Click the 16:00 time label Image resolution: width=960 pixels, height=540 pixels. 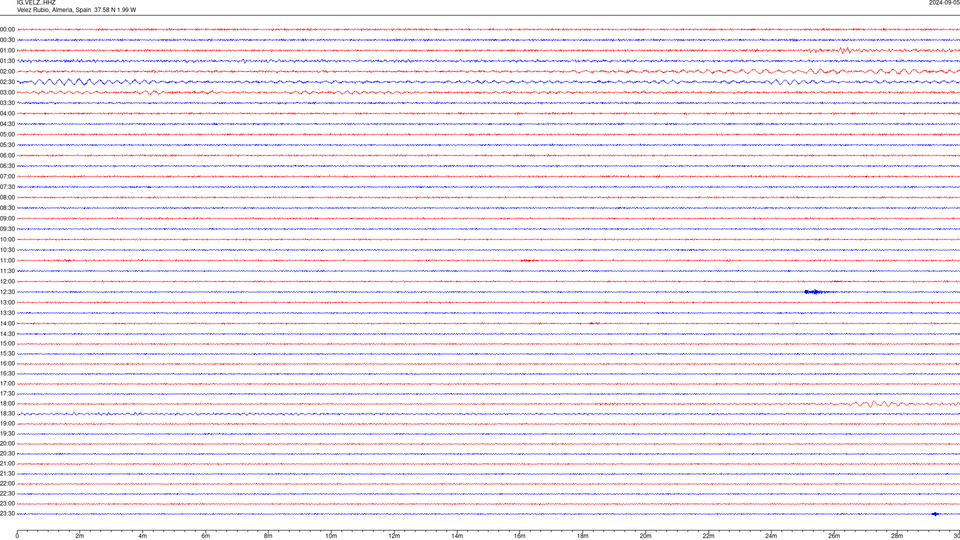coord(7,363)
